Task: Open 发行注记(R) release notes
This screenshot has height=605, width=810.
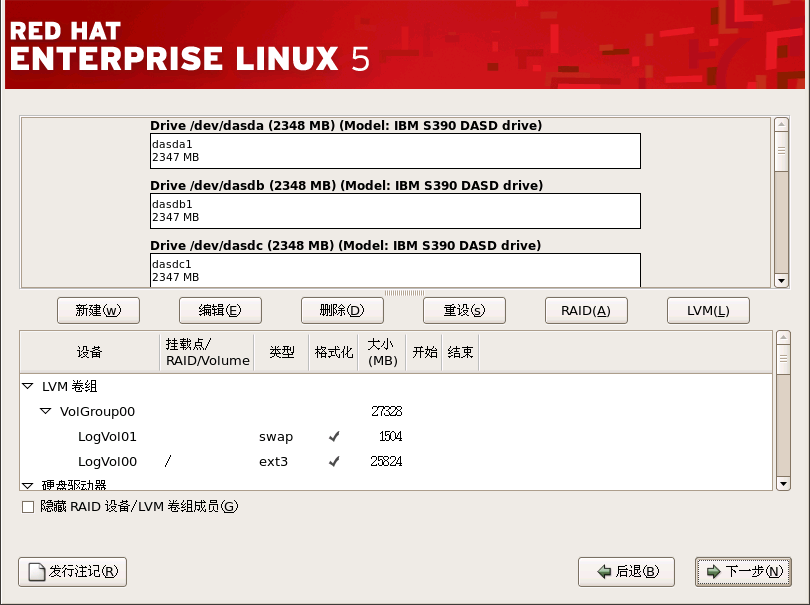Action: [x=72, y=572]
